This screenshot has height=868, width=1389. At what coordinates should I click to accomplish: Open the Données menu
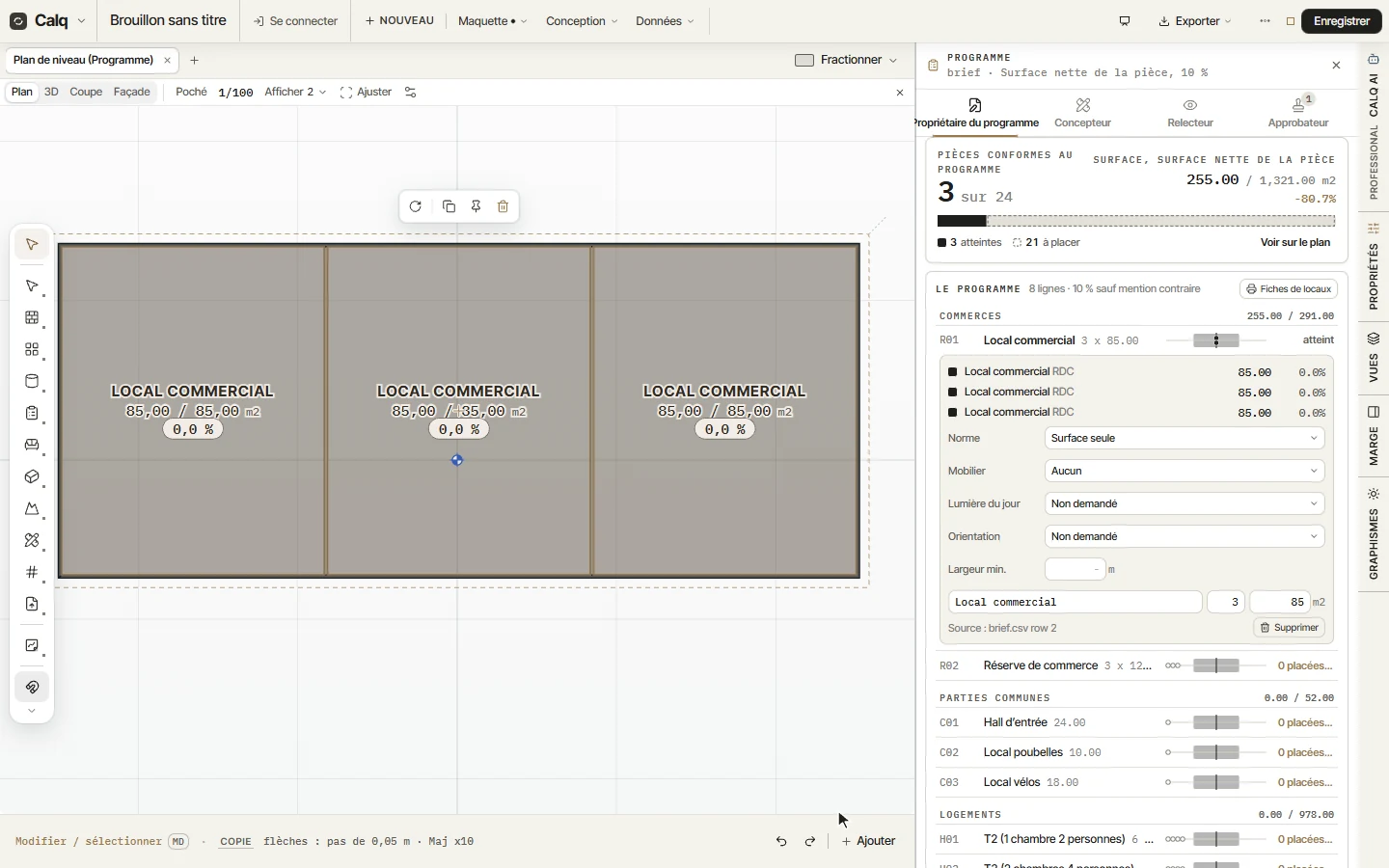665,21
